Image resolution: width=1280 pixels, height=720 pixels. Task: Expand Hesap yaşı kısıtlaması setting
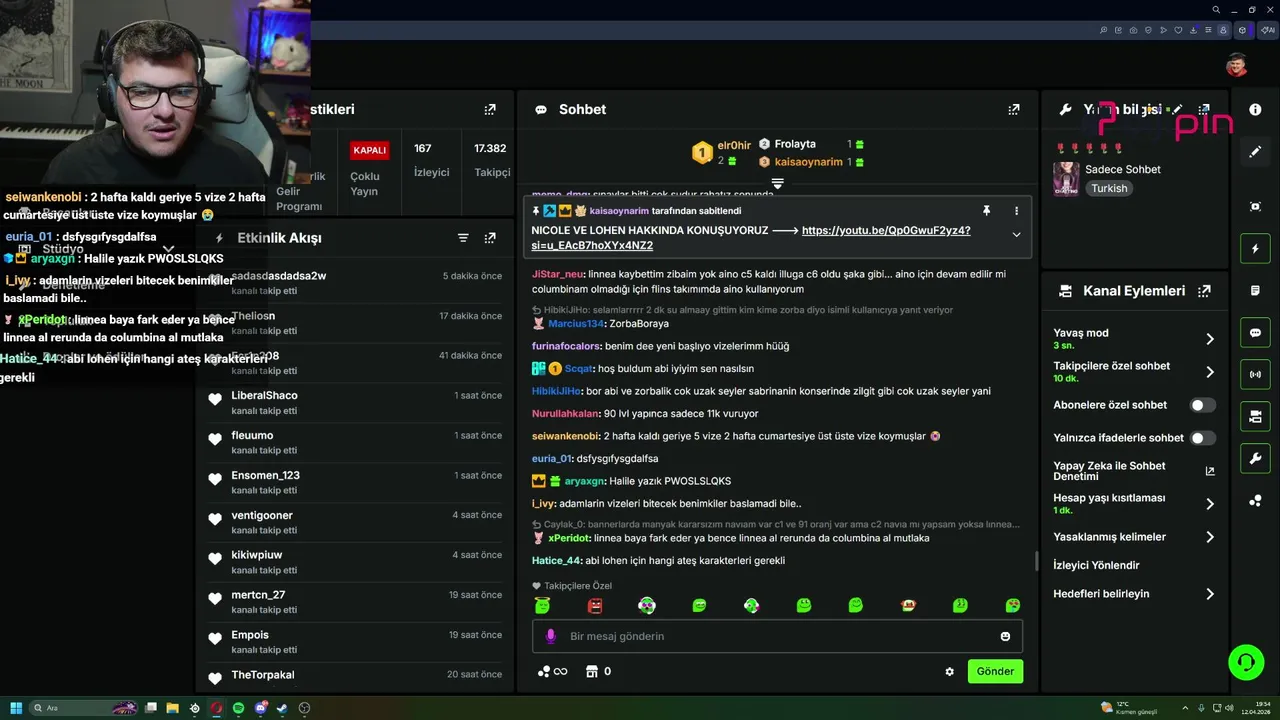(1209, 504)
